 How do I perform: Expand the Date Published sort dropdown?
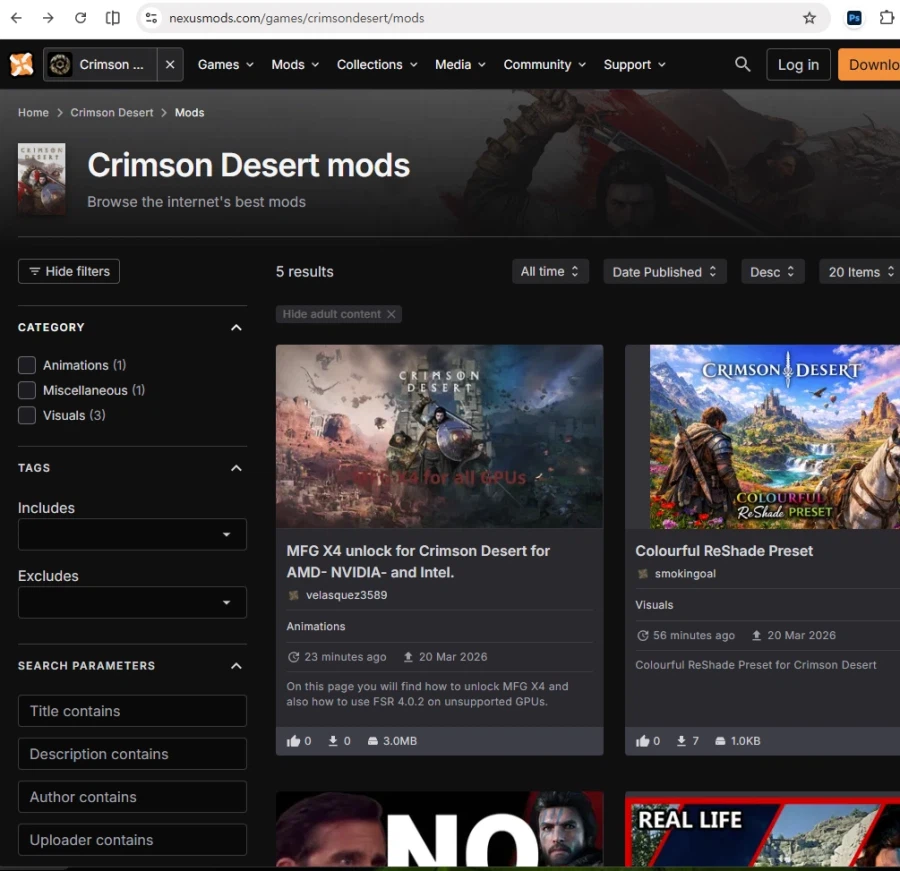pyautogui.click(x=665, y=272)
